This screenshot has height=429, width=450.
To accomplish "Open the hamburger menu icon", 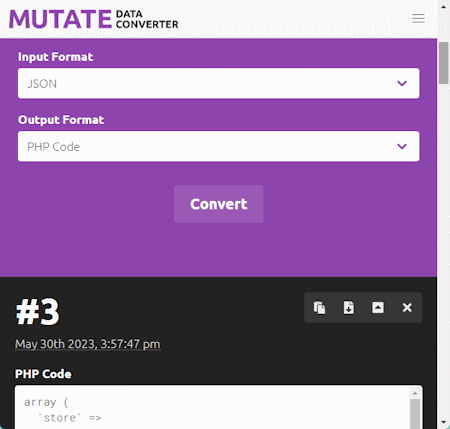I will click(x=418, y=18).
